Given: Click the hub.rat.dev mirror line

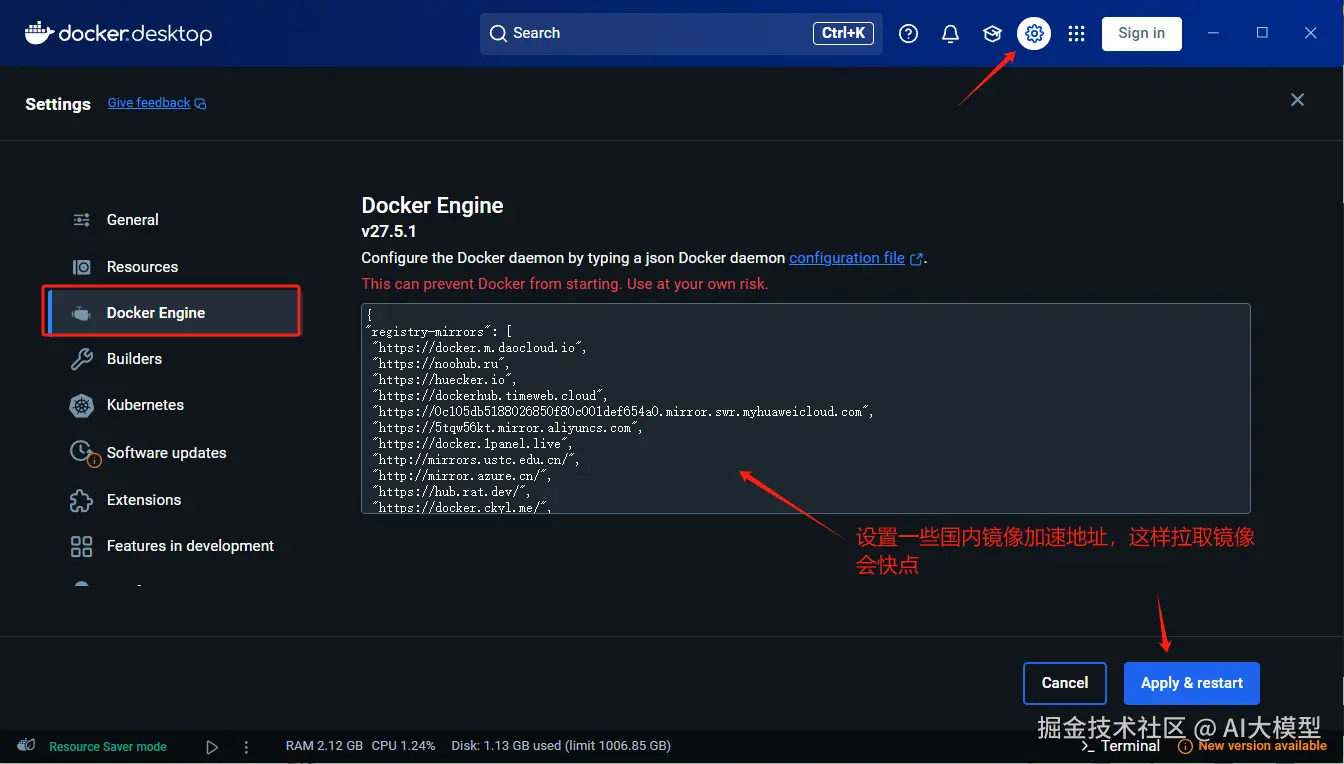Looking at the screenshot, I should pos(452,492).
